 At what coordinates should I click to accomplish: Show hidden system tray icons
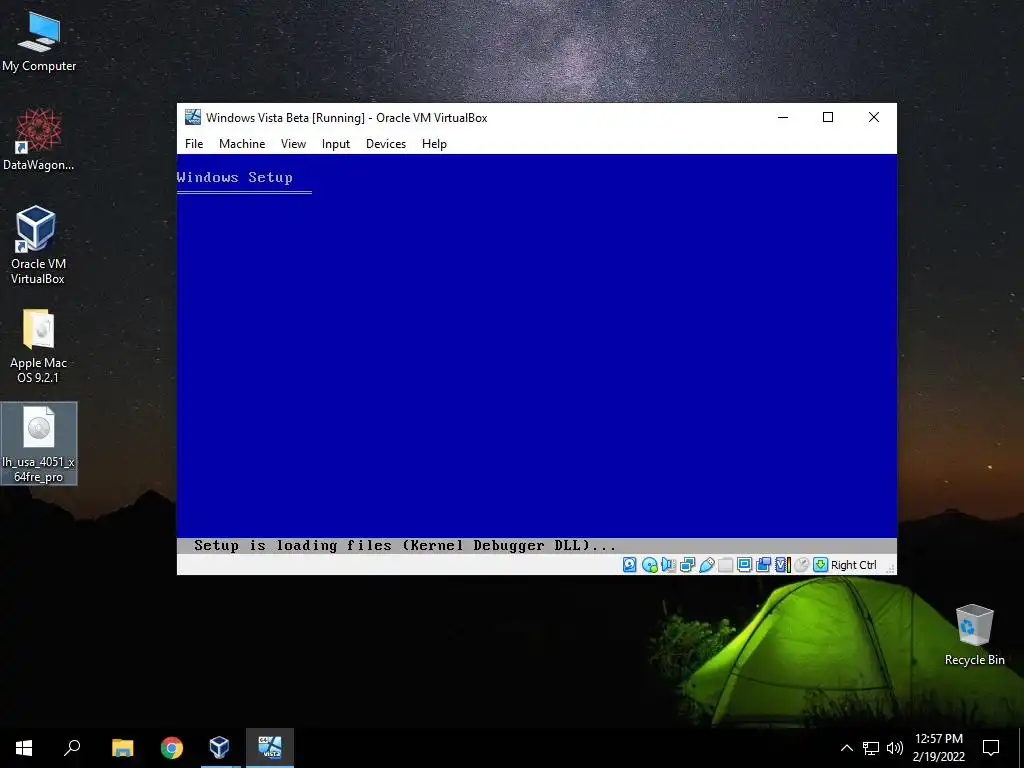click(846, 748)
